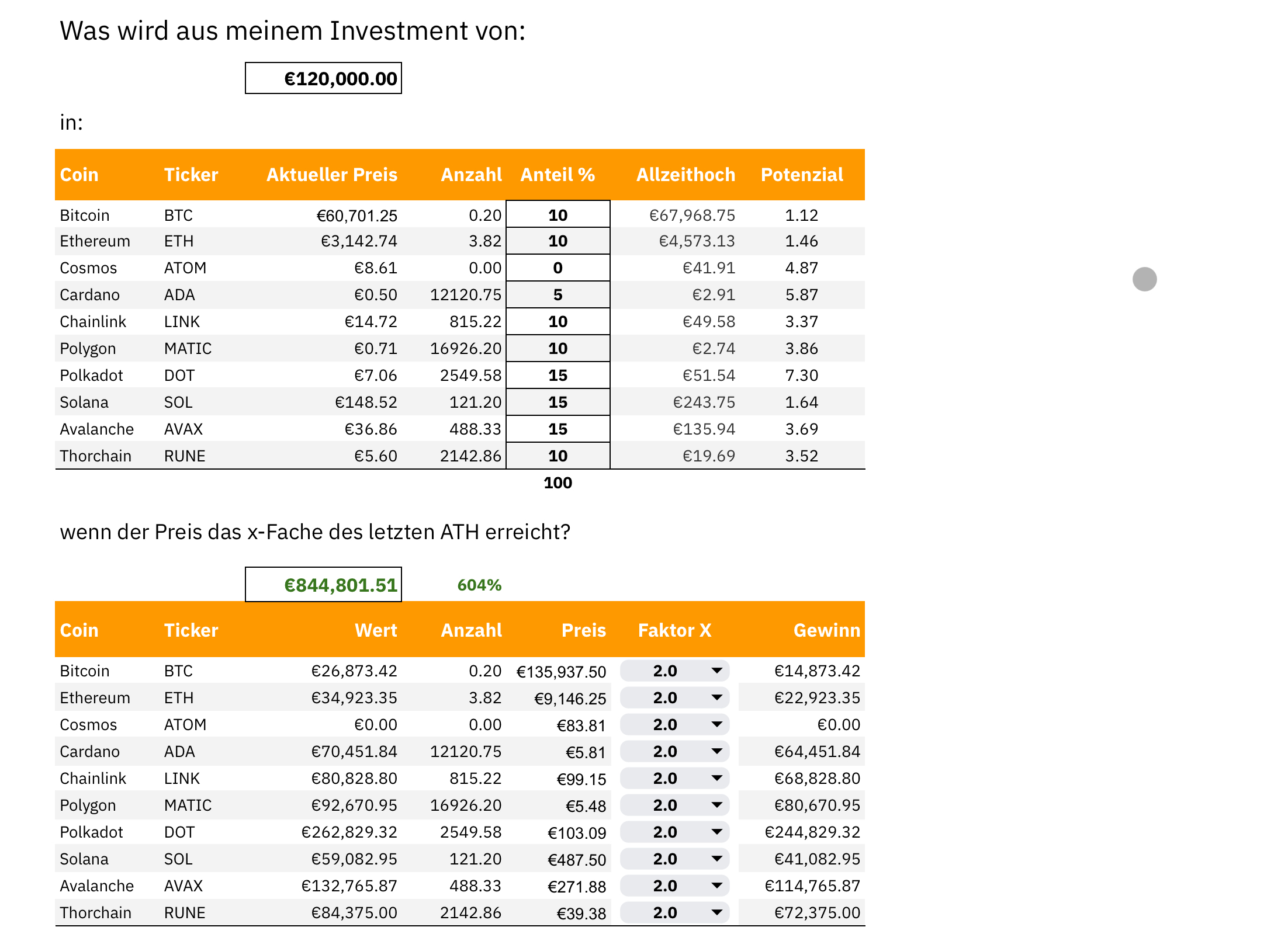The height and width of the screenshot is (941, 1288).
Task: Select the Thorchain Anteil % cell
Action: pyautogui.click(x=558, y=456)
